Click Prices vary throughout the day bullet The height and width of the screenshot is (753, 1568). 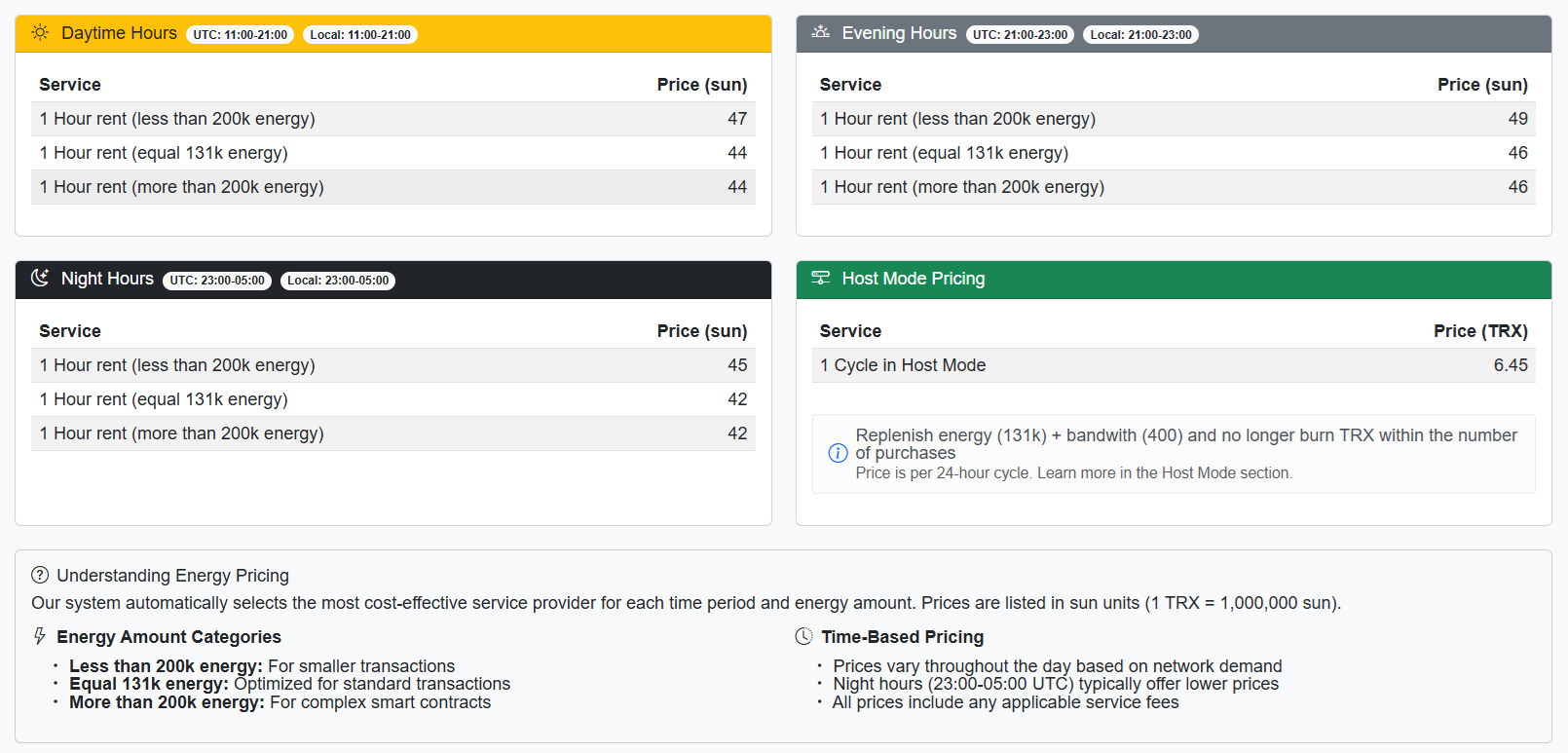click(x=1057, y=666)
